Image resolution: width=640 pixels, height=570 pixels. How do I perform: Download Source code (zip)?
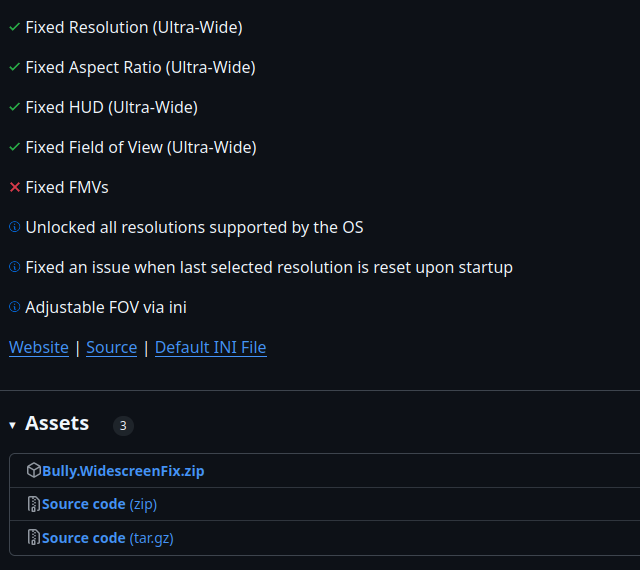[99, 504]
